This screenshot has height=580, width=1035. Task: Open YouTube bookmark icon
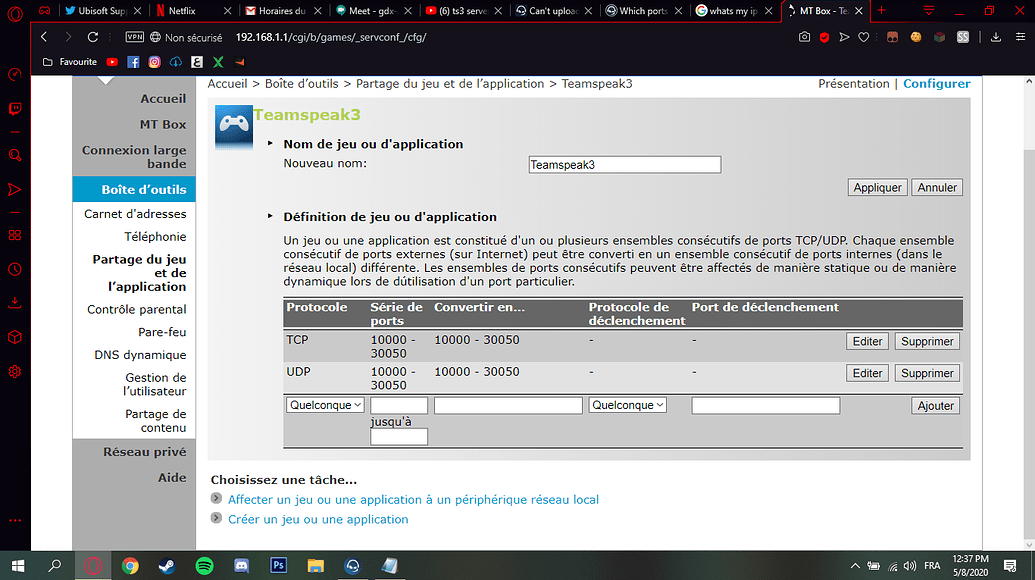pyautogui.click(x=112, y=62)
